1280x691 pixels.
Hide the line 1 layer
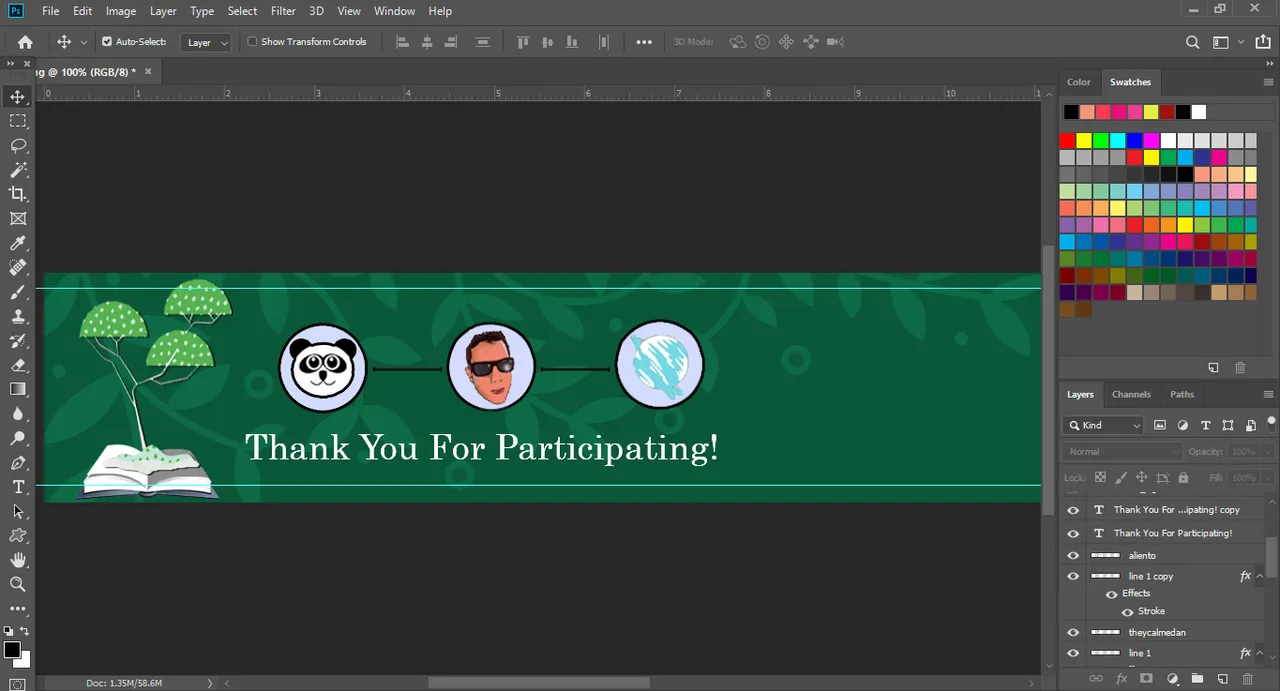coord(1073,653)
